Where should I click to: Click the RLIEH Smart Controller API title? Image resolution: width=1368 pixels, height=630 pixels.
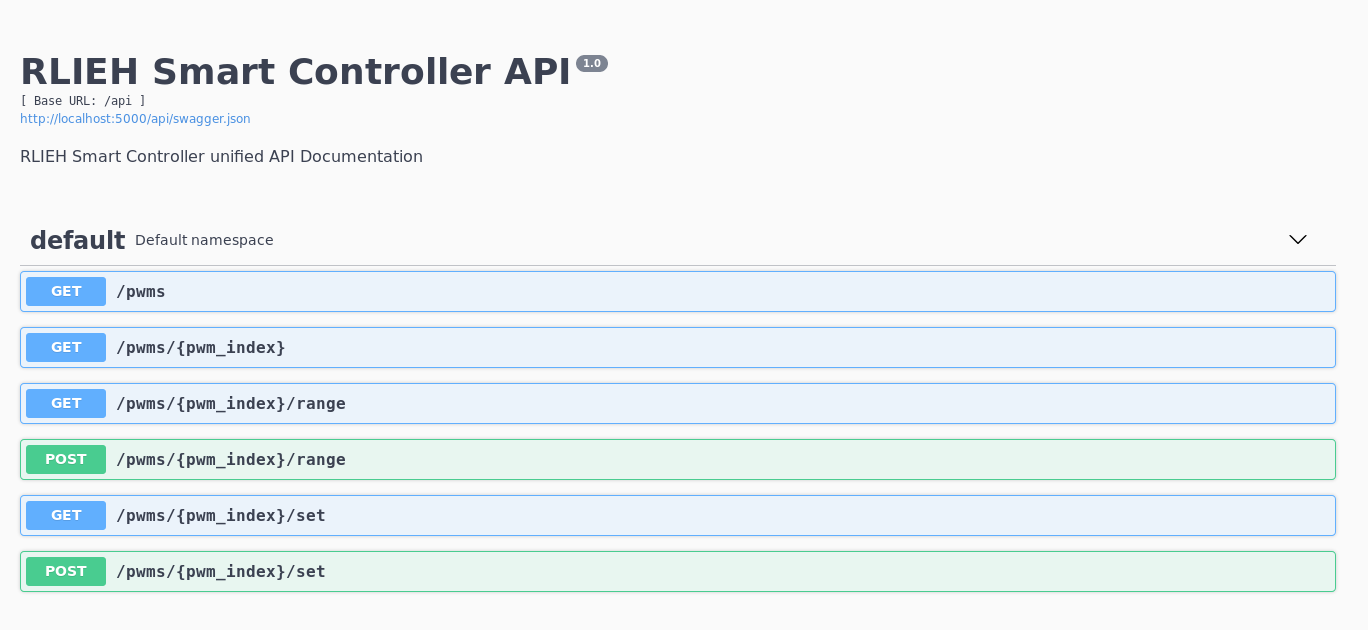[x=295, y=72]
